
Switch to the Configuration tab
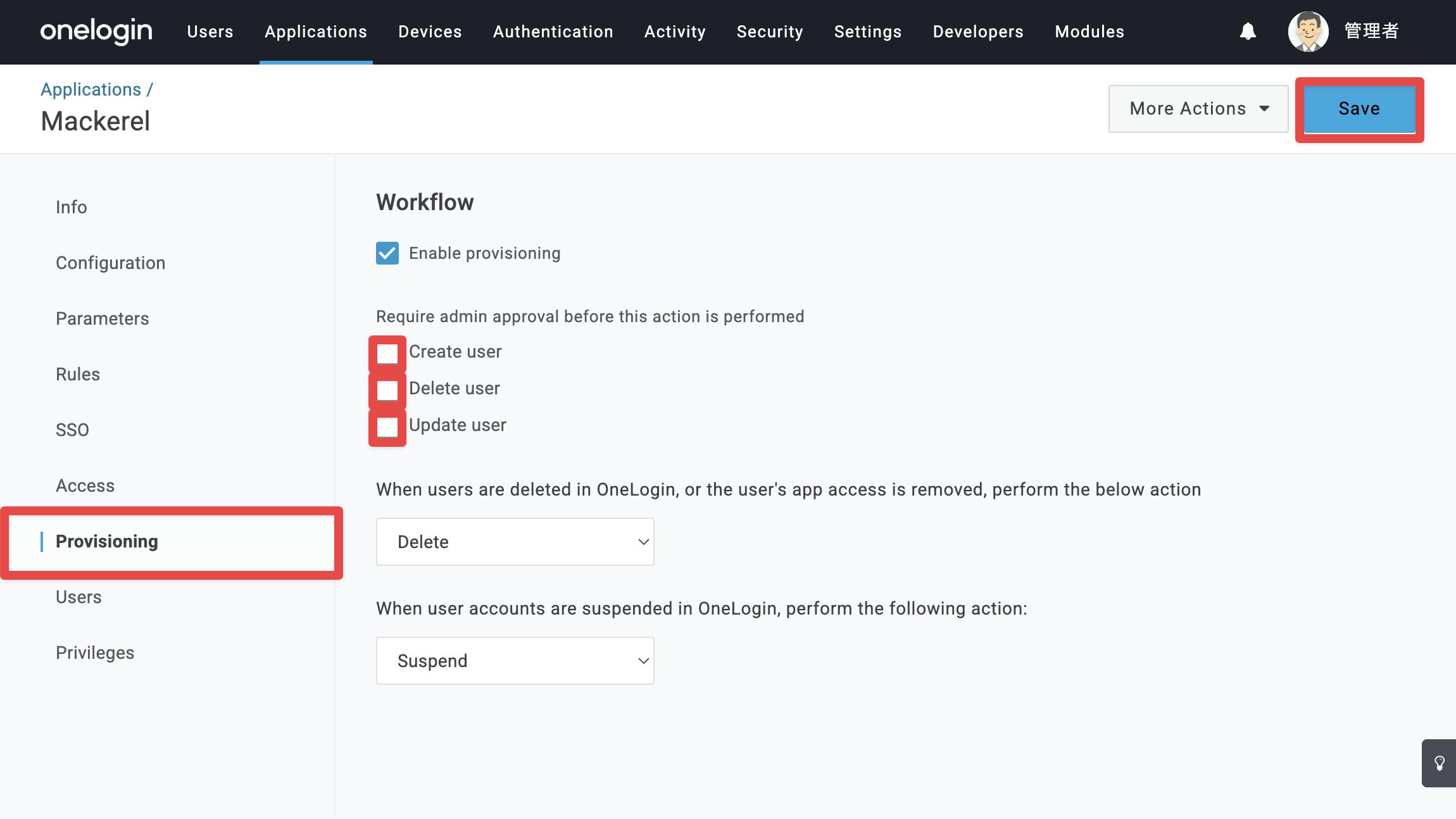[x=111, y=263]
